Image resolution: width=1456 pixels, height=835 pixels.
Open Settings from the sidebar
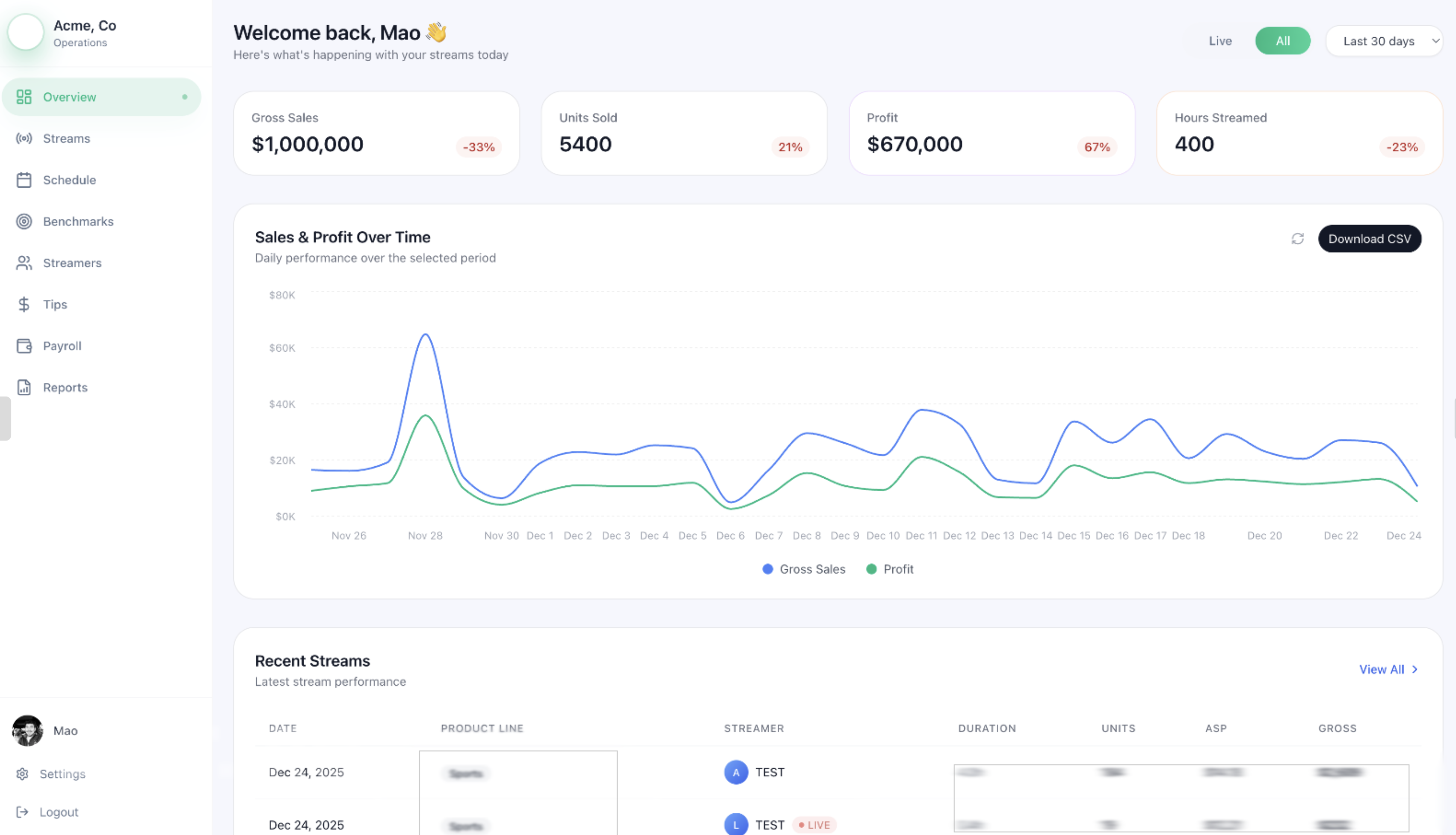[62, 774]
